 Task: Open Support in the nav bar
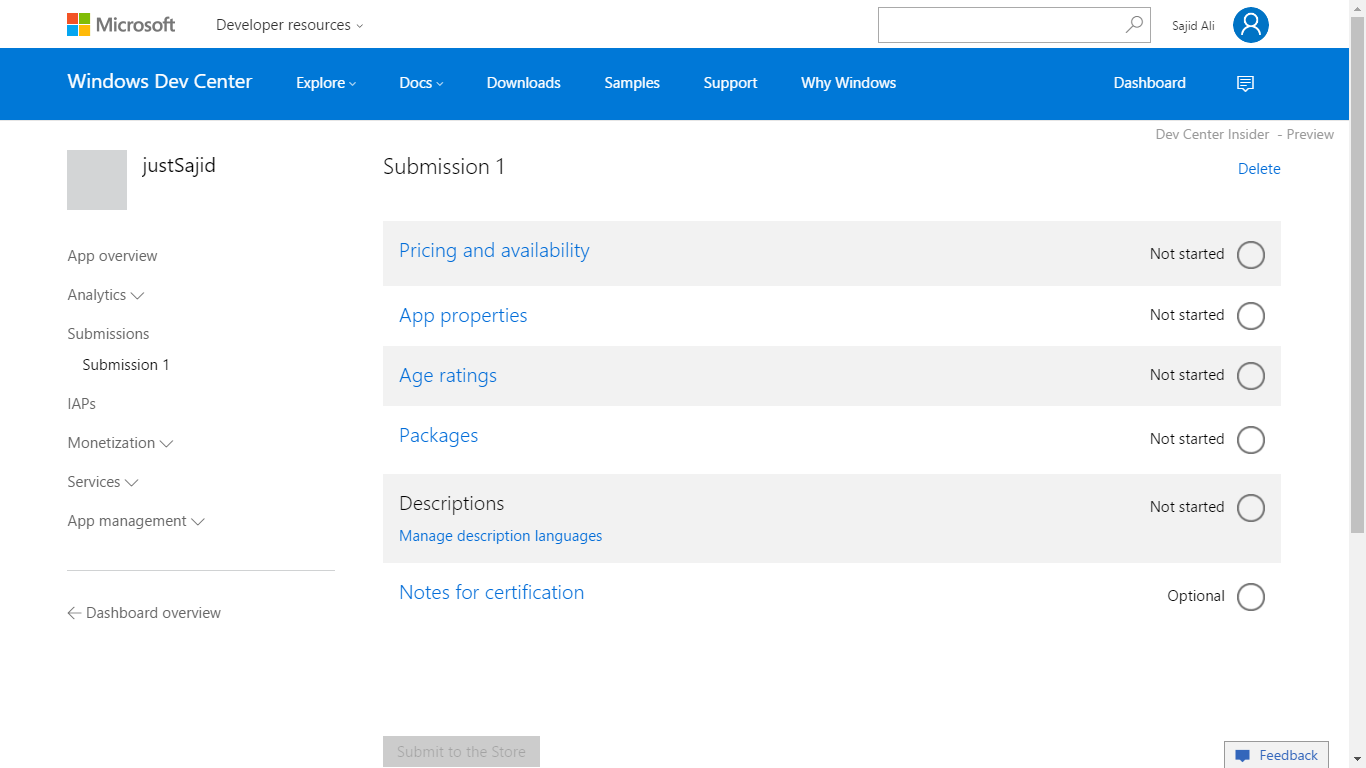pos(730,83)
